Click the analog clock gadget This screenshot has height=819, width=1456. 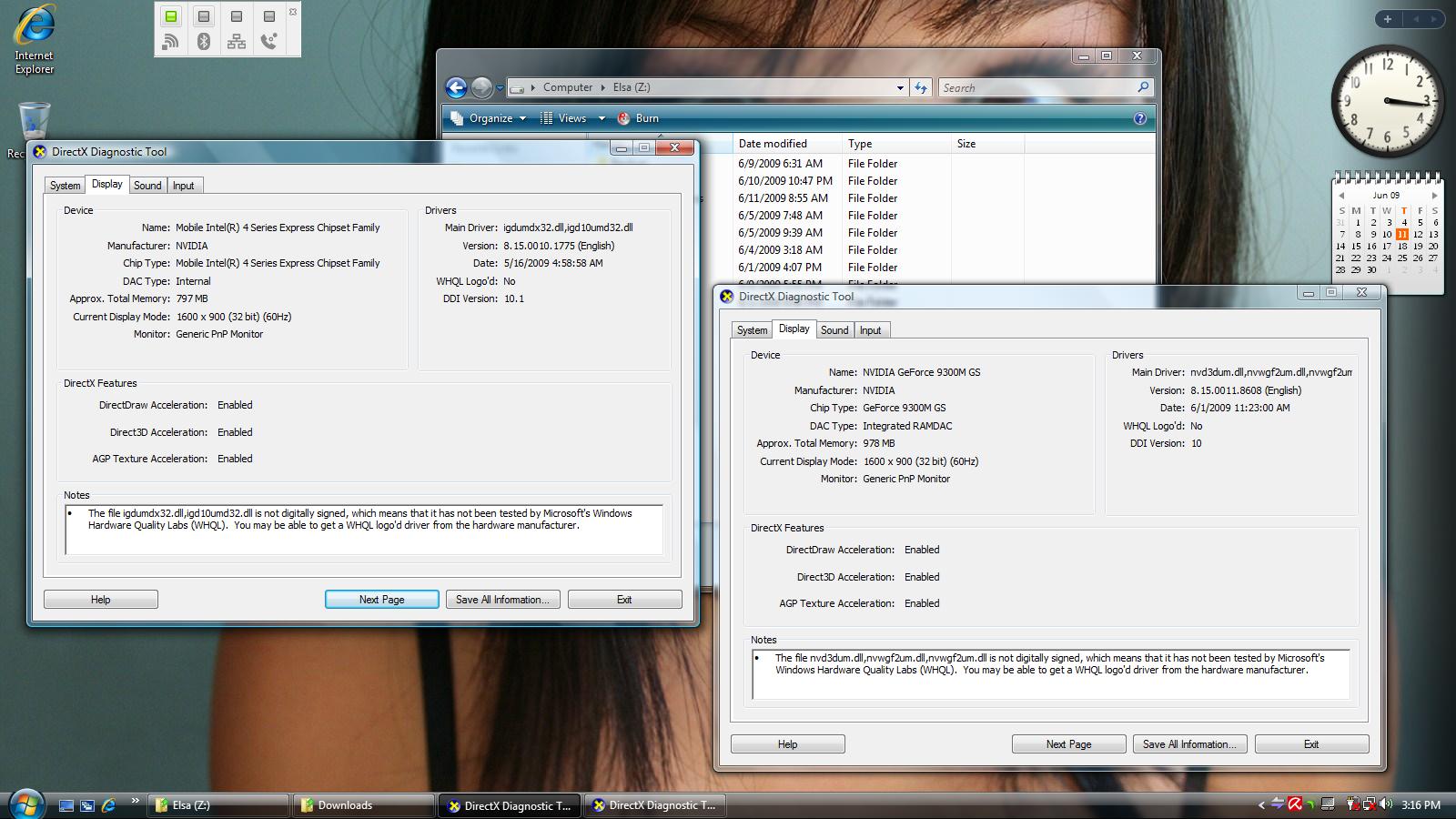click(1387, 101)
